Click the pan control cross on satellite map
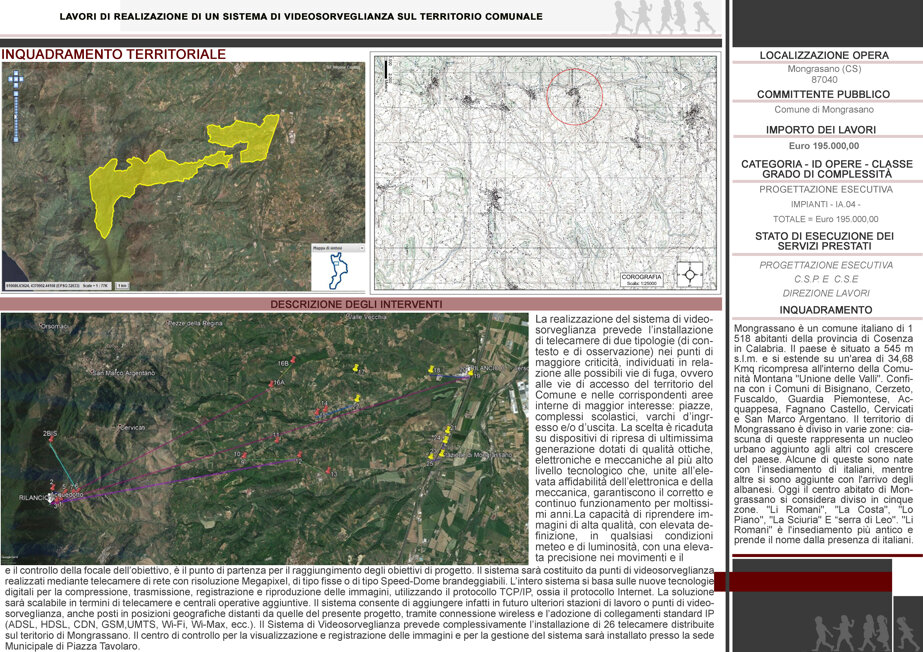Viewport: 923px width, 652px height. [x=16, y=79]
